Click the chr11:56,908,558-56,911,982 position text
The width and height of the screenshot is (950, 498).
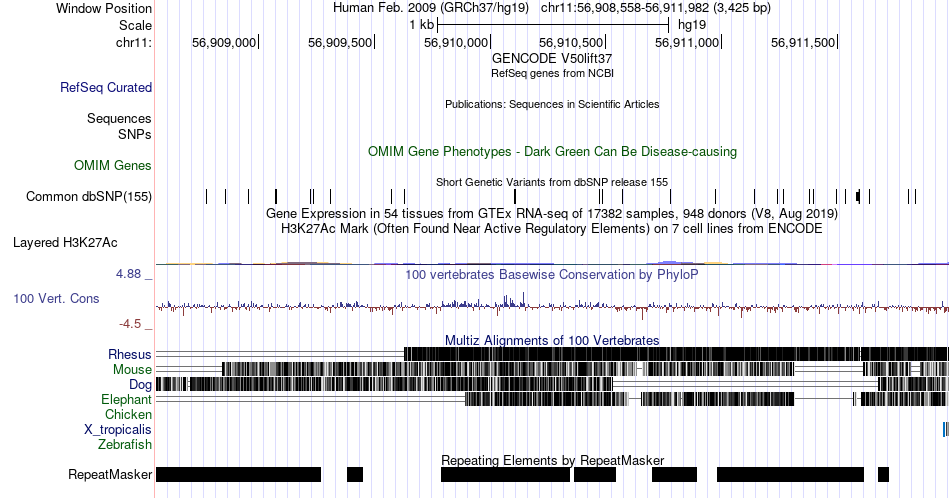tap(656, 8)
